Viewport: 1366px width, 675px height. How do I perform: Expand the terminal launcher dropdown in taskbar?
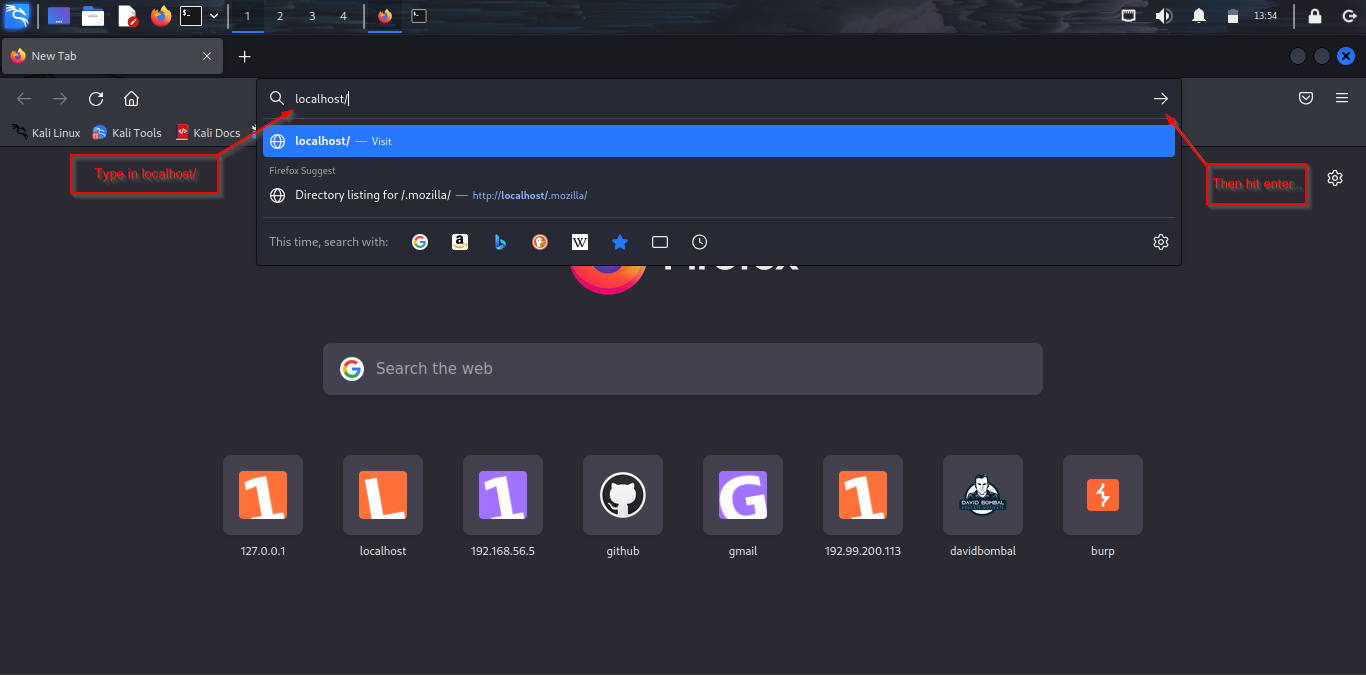213,15
